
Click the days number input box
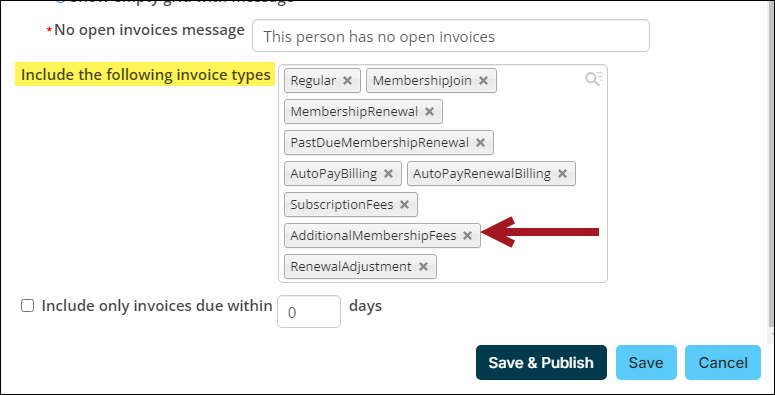tap(309, 311)
